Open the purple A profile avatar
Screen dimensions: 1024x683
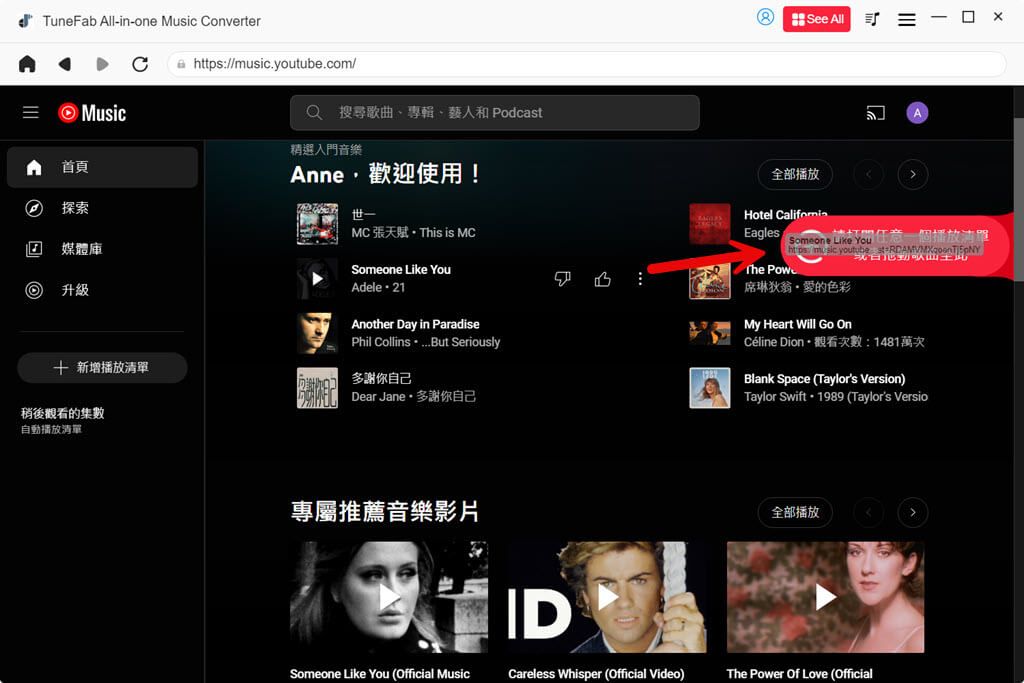pyautogui.click(x=917, y=113)
